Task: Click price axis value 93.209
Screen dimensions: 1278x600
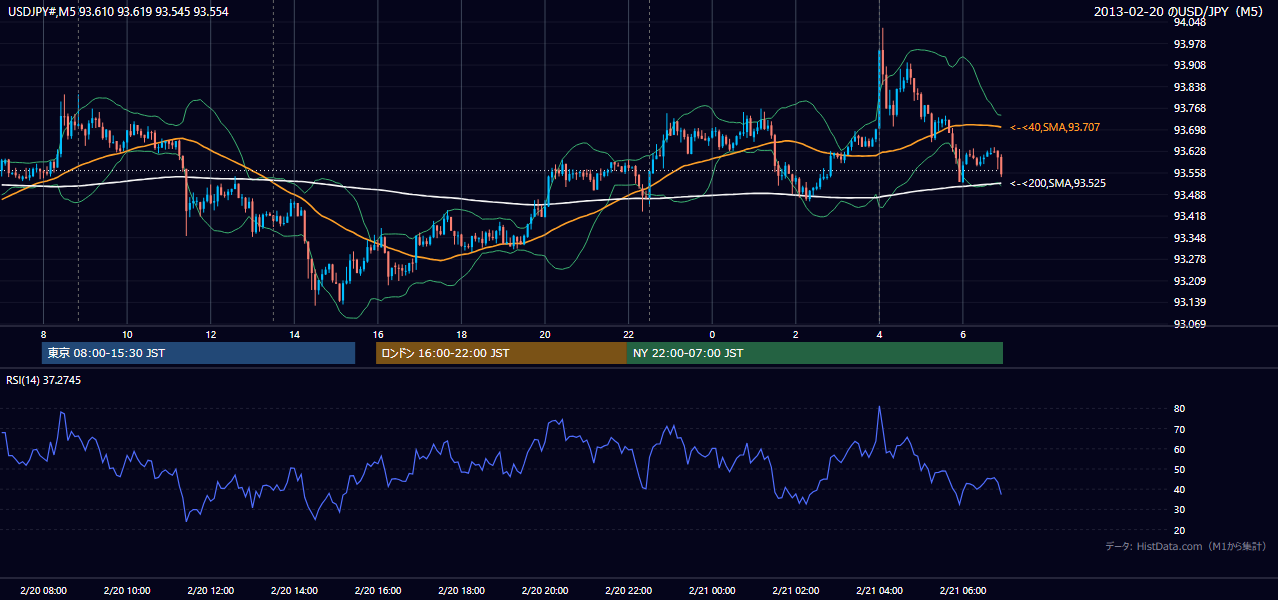Action: click(x=1190, y=282)
